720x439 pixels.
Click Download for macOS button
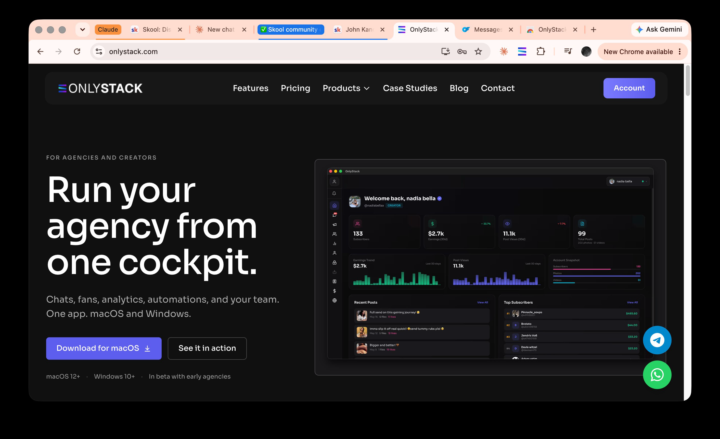click(x=104, y=348)
